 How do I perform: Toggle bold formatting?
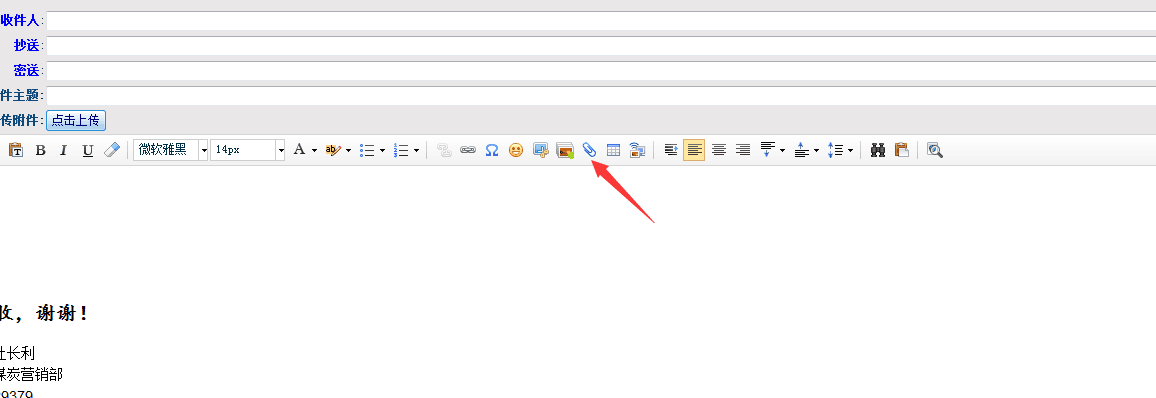(x=41, y=150)
